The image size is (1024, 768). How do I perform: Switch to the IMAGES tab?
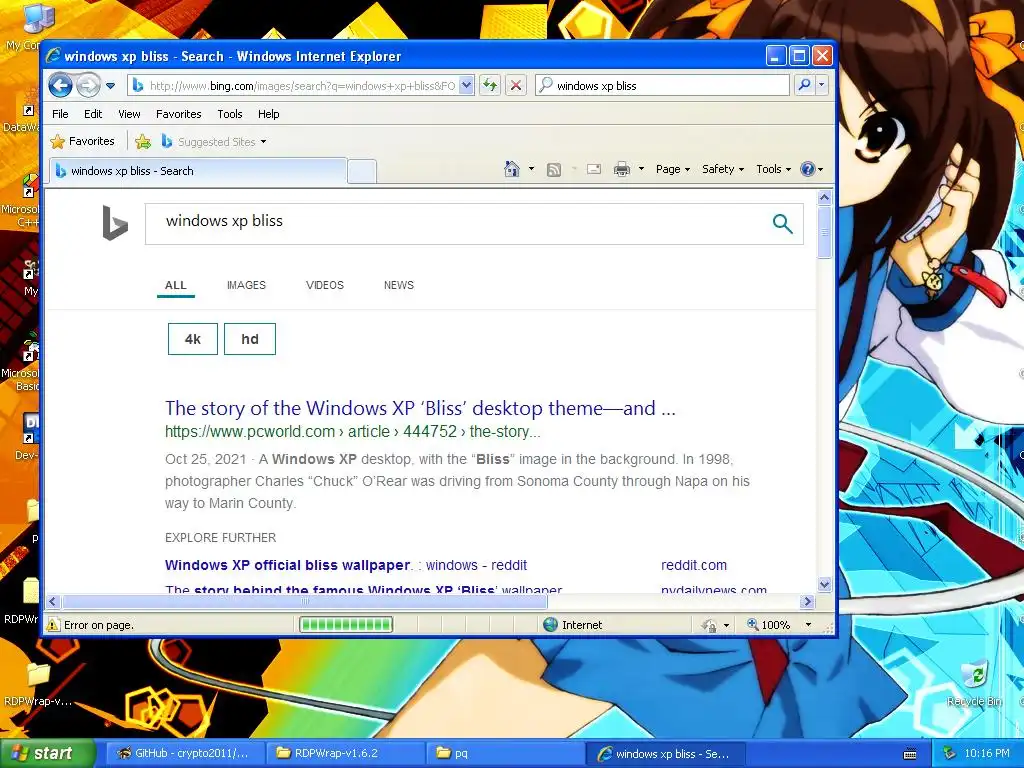point(246,285)
